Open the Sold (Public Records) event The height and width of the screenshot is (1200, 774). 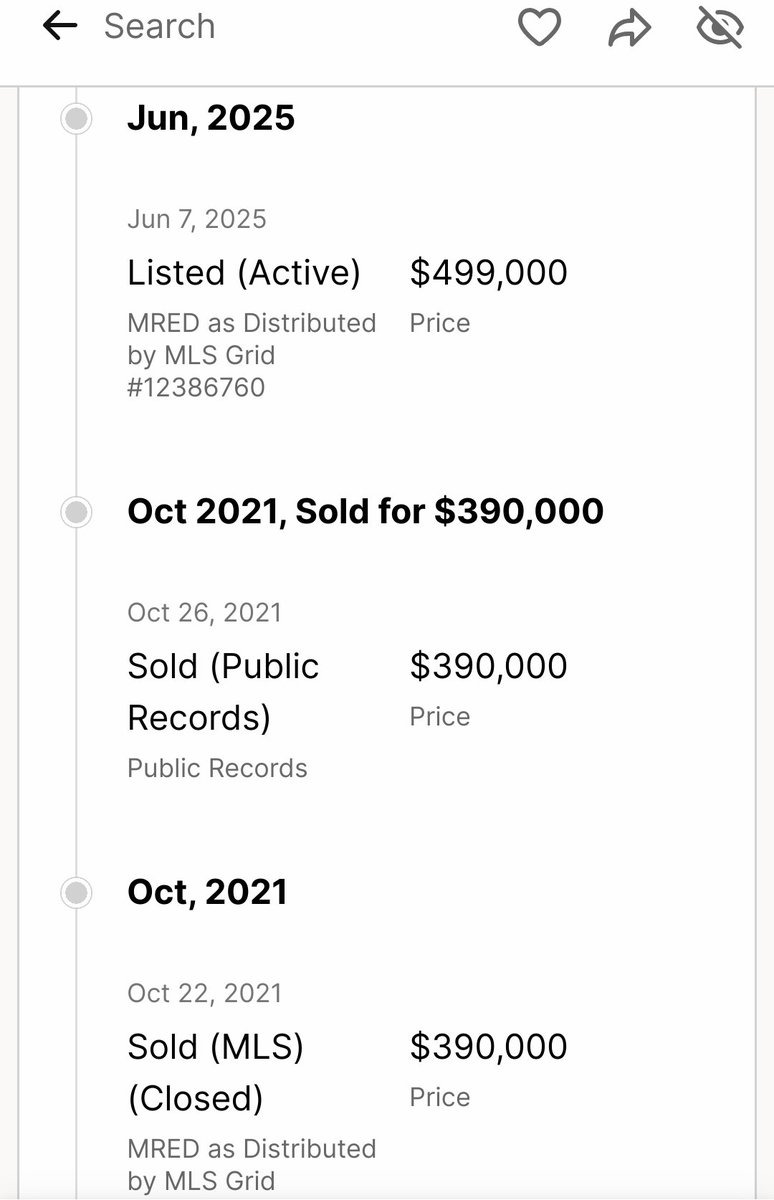tap(224, 692)
